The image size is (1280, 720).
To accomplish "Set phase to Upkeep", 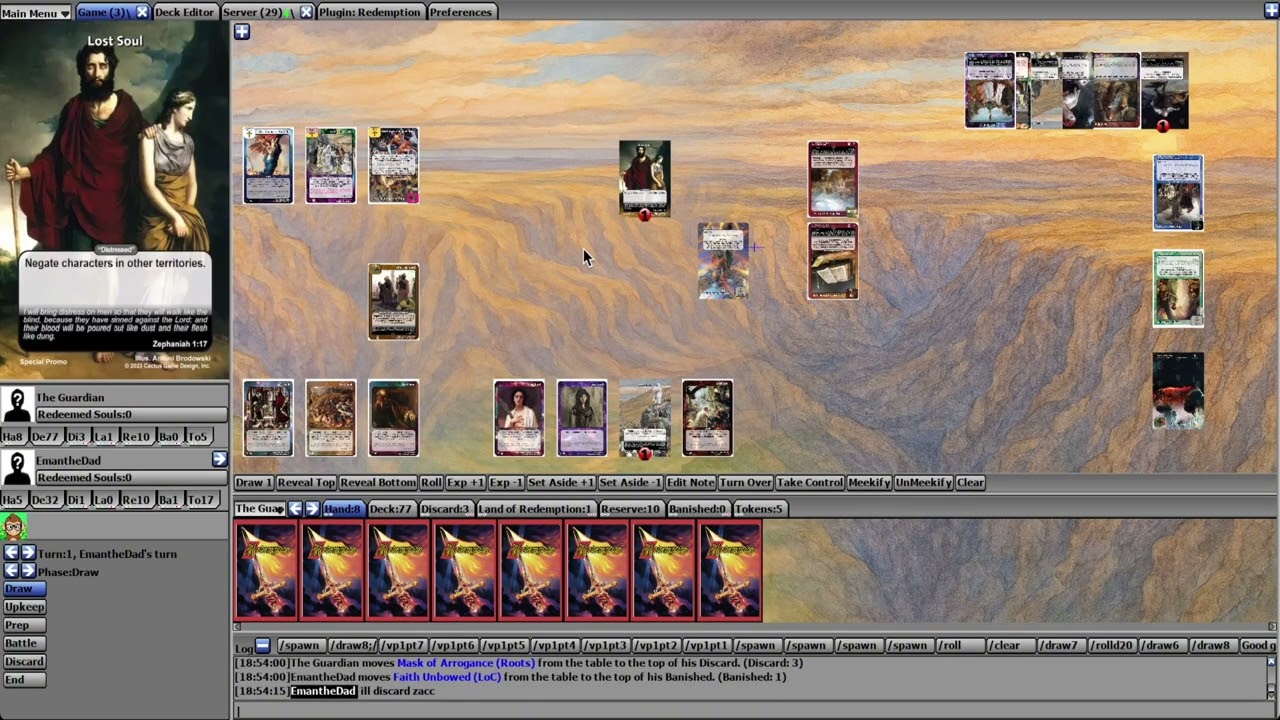I will pyautogui.click(x=24, y=607).
